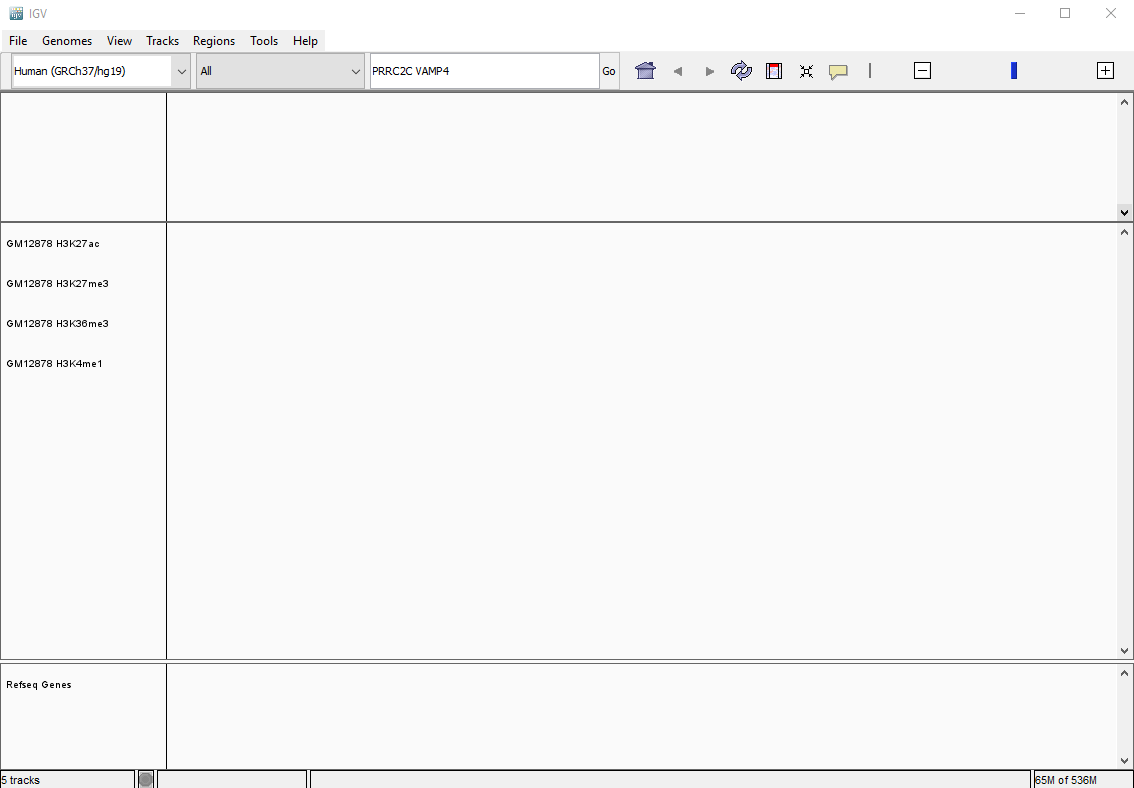The height and width of the screenshot is (788, 1134).
Task: Click data panel scrollbar up arrow
Action: click(1124, 232)
